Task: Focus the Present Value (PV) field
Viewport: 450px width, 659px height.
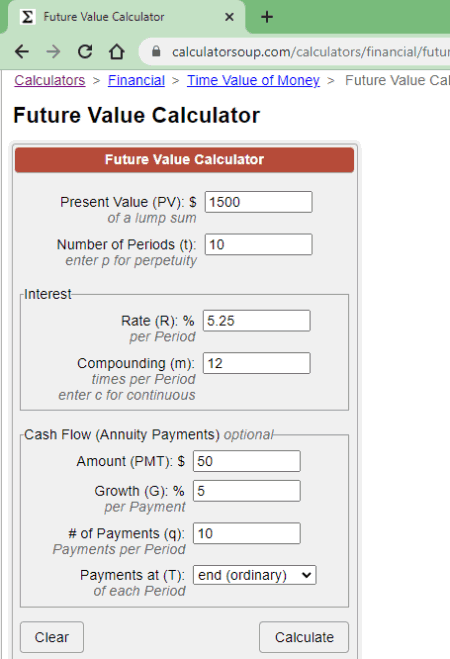Action: click(258, 202)
